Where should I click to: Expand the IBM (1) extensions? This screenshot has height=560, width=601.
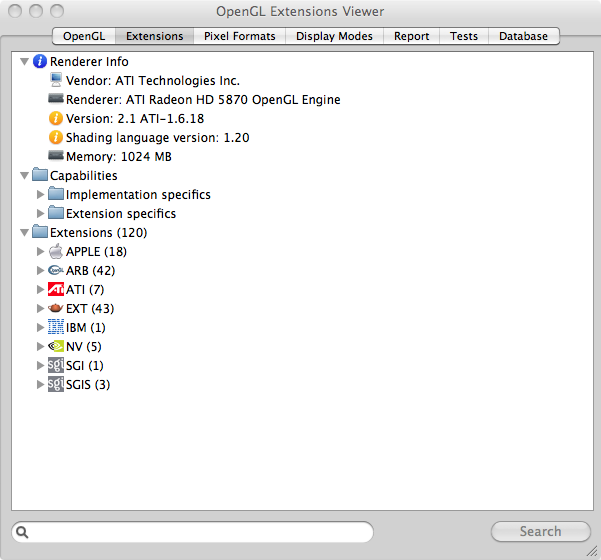(x=40, y=327)
